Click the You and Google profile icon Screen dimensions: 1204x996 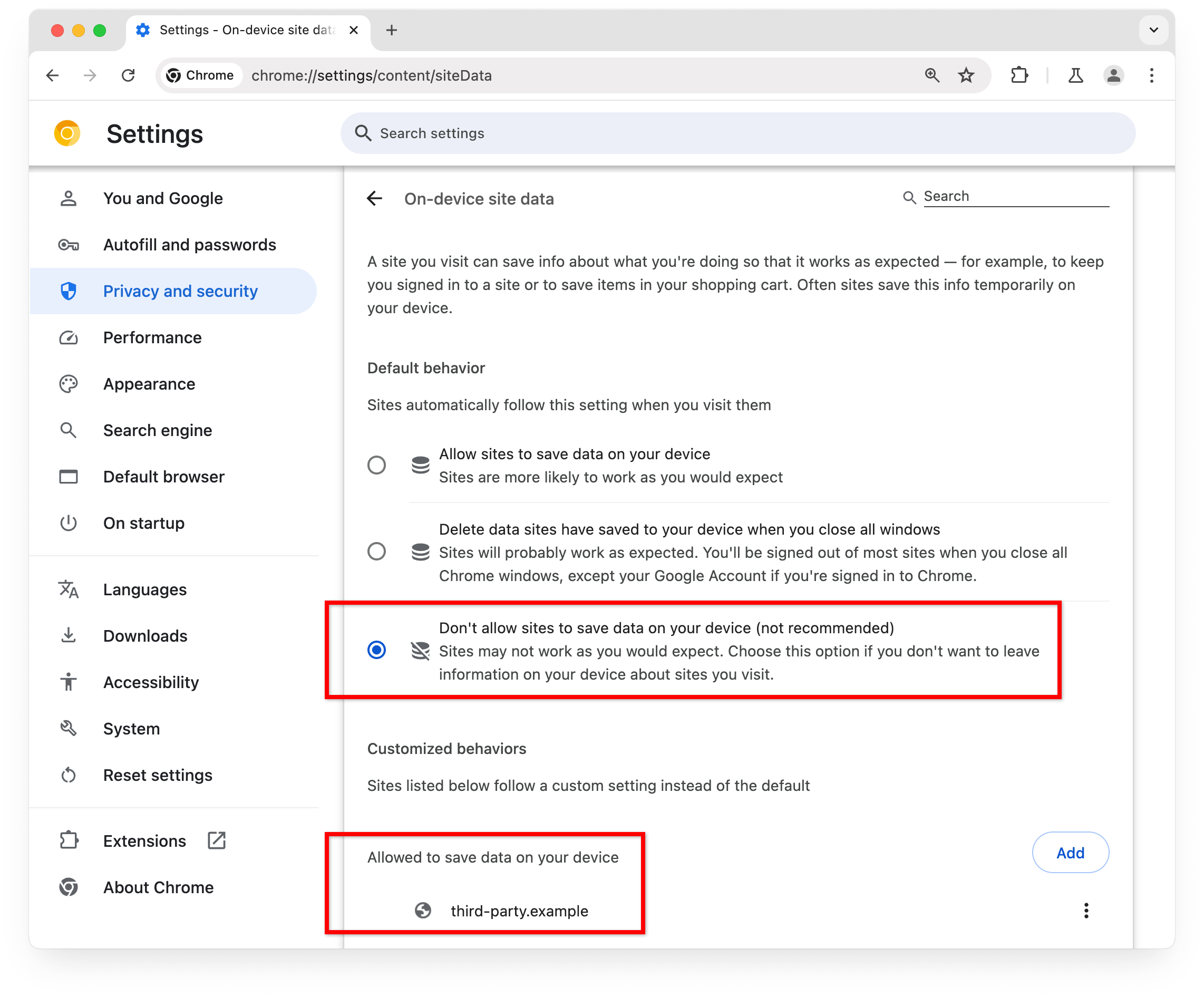click(x=69, y=198)
